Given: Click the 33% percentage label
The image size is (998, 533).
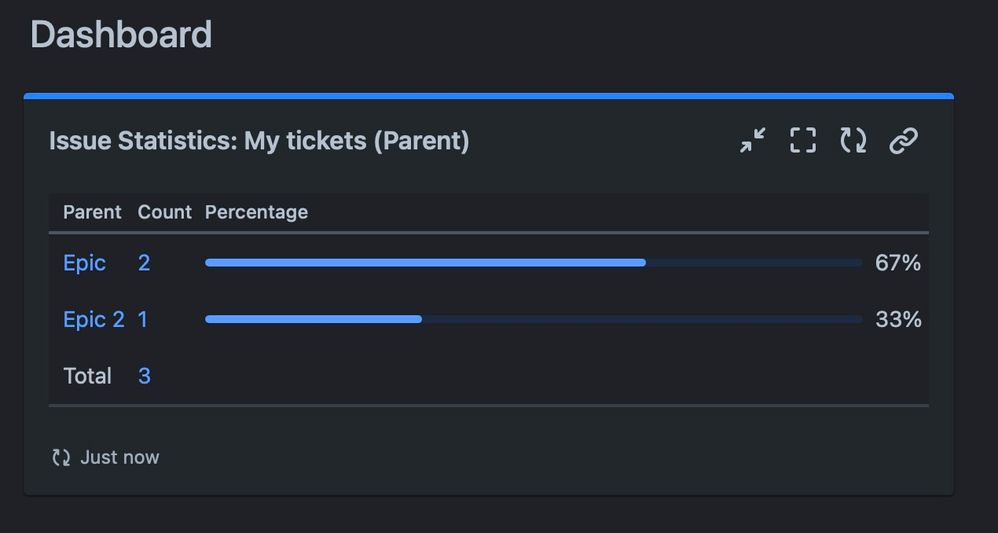Looking at the screenshot, I should tap(897, 320).
